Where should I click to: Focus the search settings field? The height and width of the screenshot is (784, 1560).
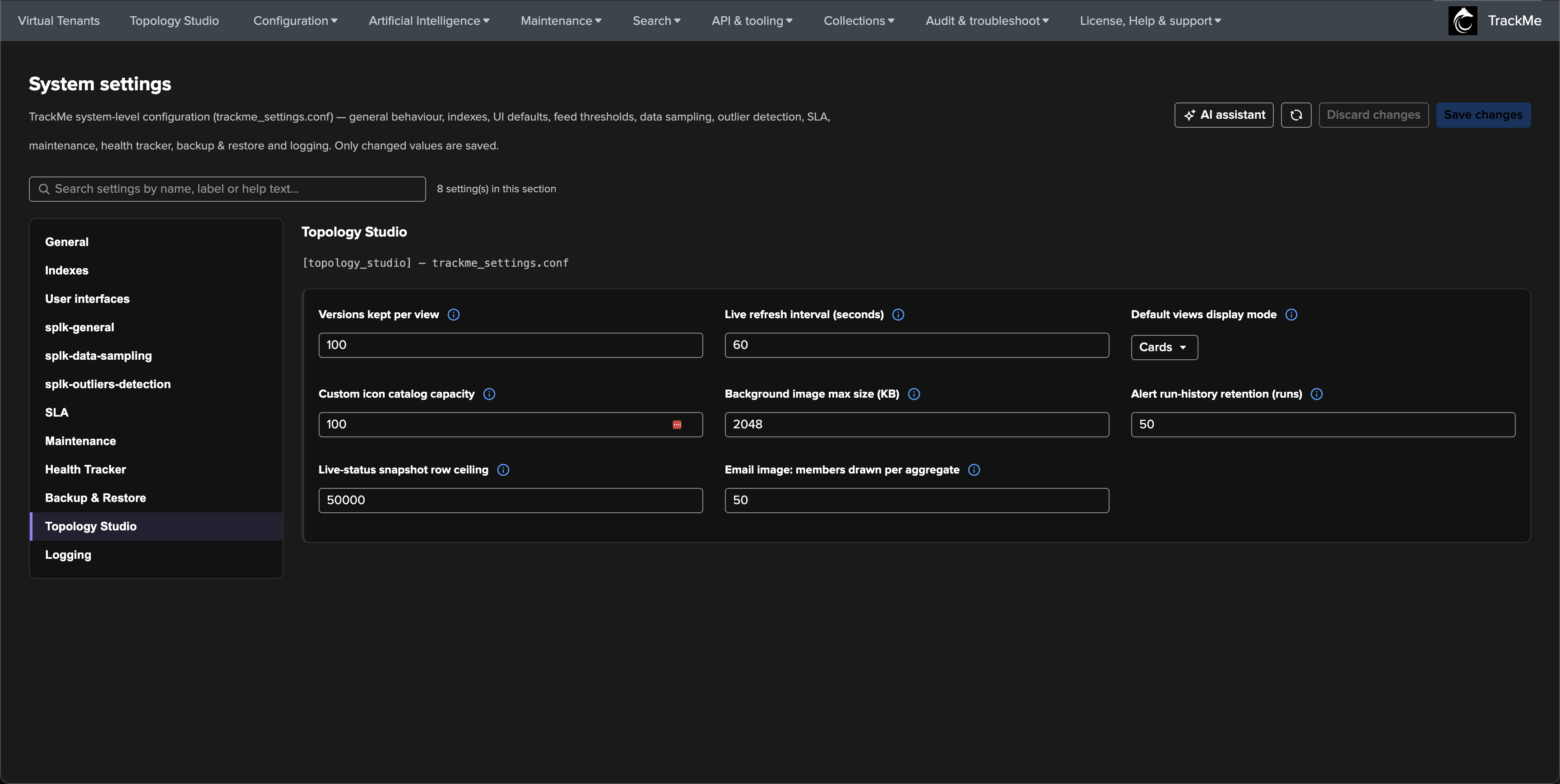coord(227,189)
